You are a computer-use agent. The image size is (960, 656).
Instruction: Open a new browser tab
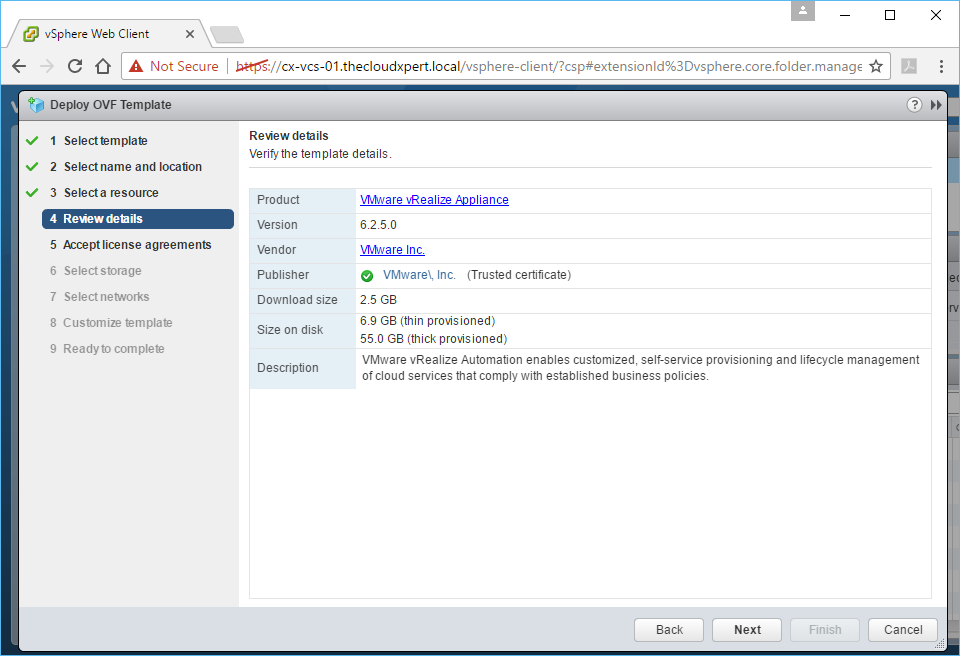pyautogui.click(x=227, y=35)
